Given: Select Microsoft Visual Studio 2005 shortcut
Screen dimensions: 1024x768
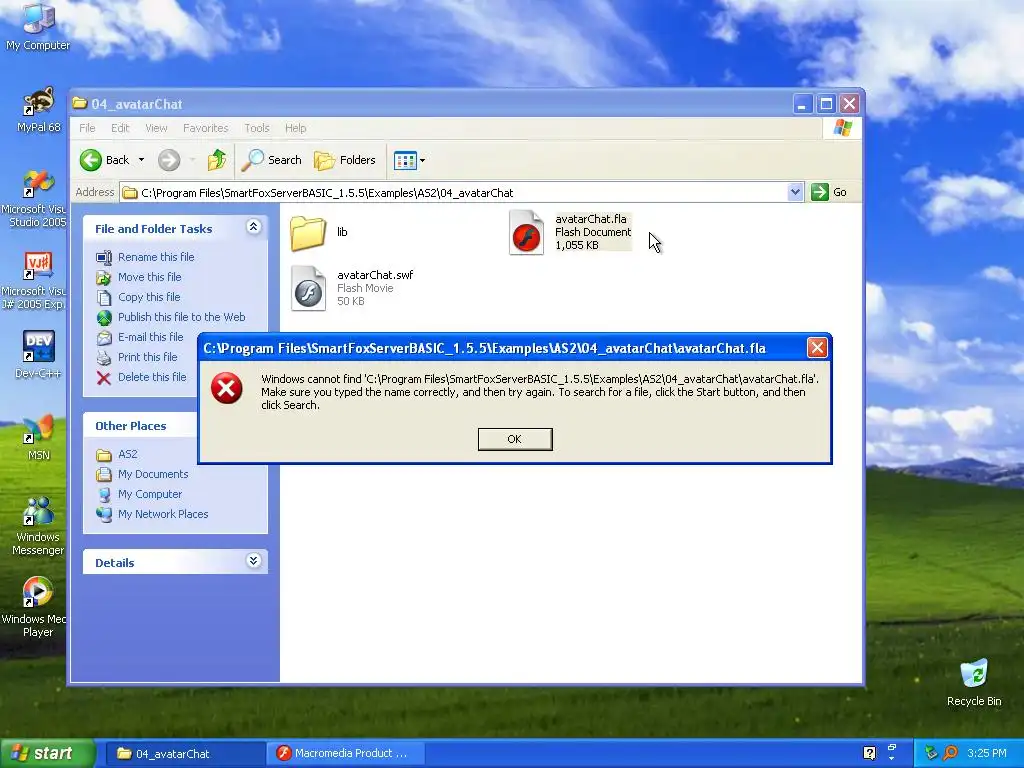Looking at the screenshot, I should point(34,198).
